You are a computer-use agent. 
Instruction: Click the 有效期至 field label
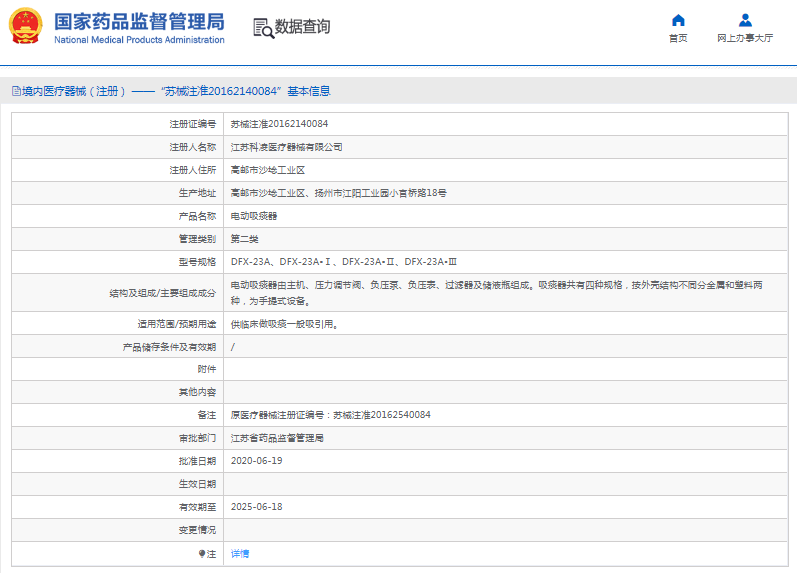197,507
